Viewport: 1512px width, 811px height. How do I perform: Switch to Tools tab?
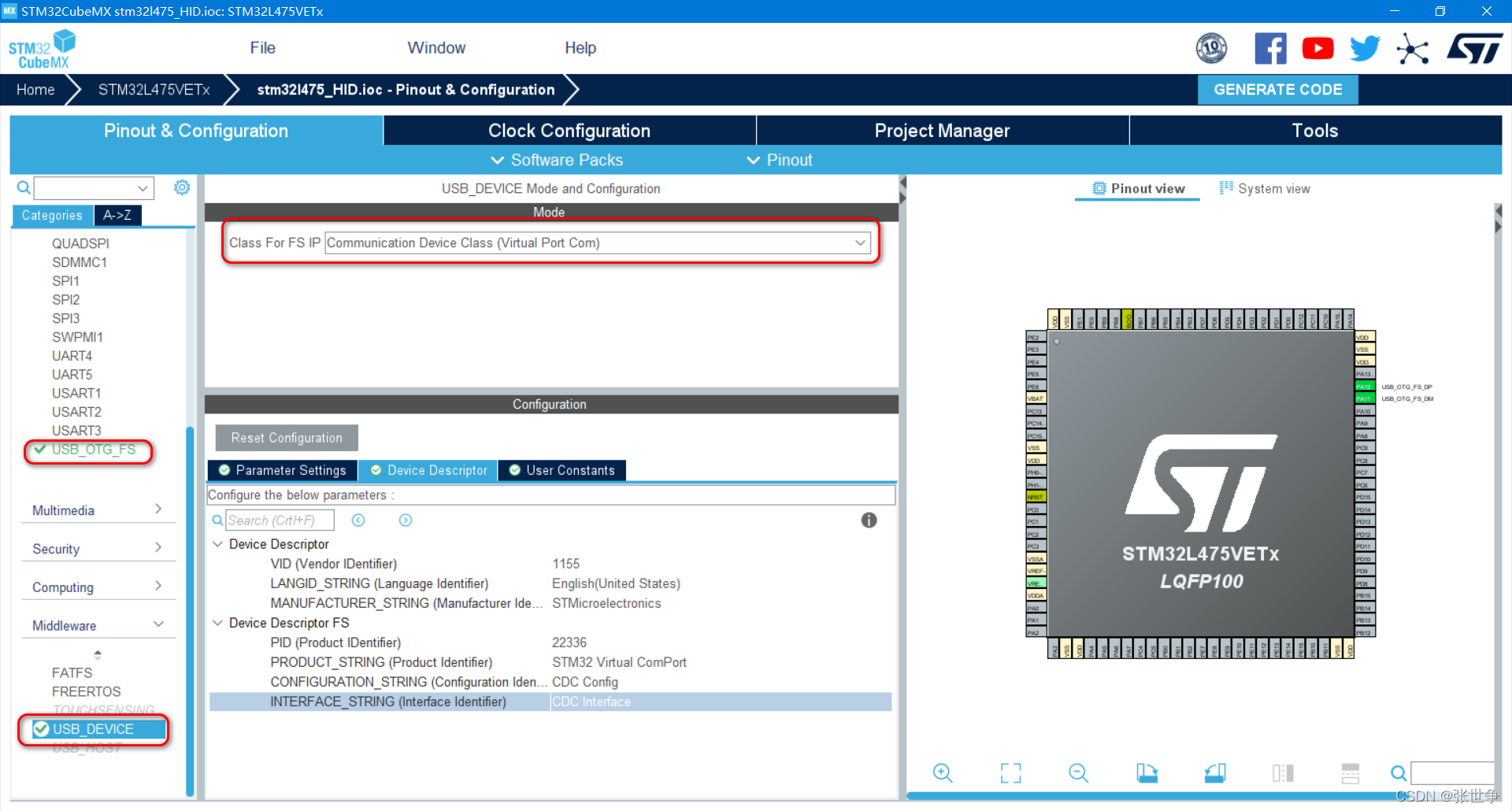point(1315,131)
